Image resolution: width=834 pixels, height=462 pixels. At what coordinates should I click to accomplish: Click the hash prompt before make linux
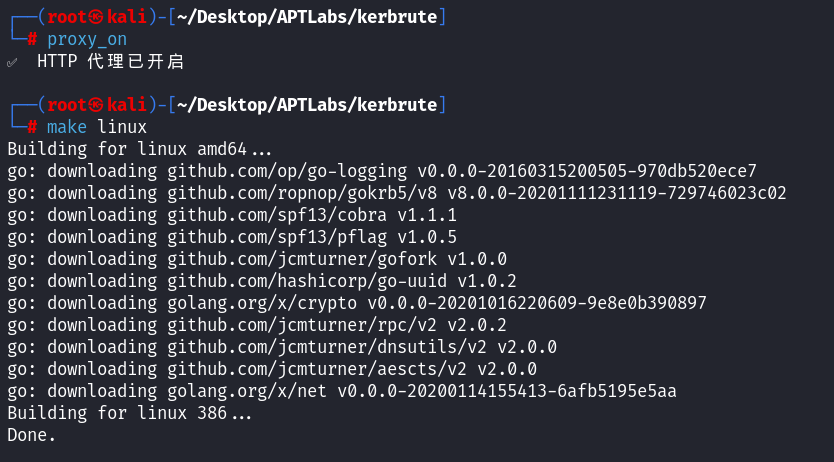click(x=32, y=127)
